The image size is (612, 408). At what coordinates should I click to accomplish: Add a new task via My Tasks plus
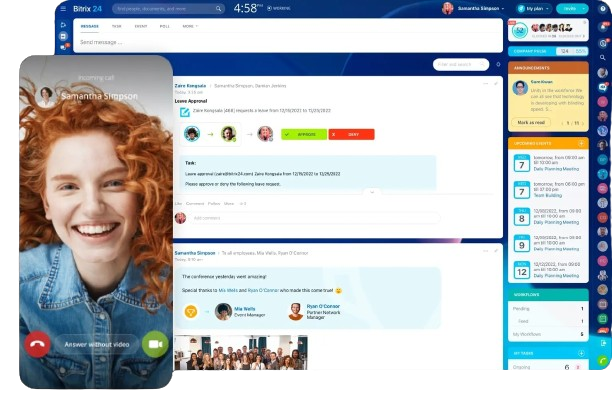tap(581, 353)
